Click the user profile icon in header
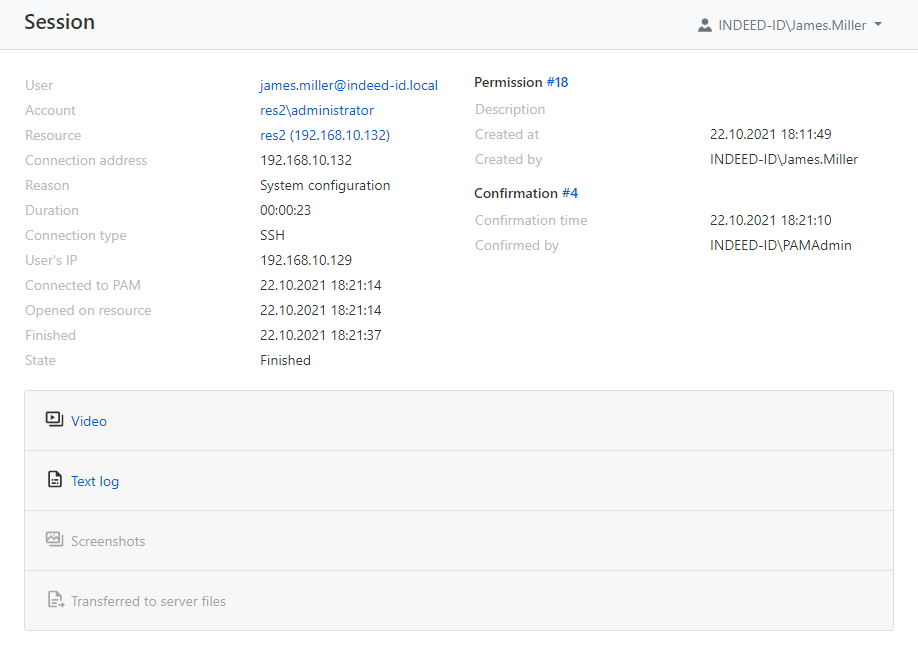918x662 pixels. (x=705, y=25)
